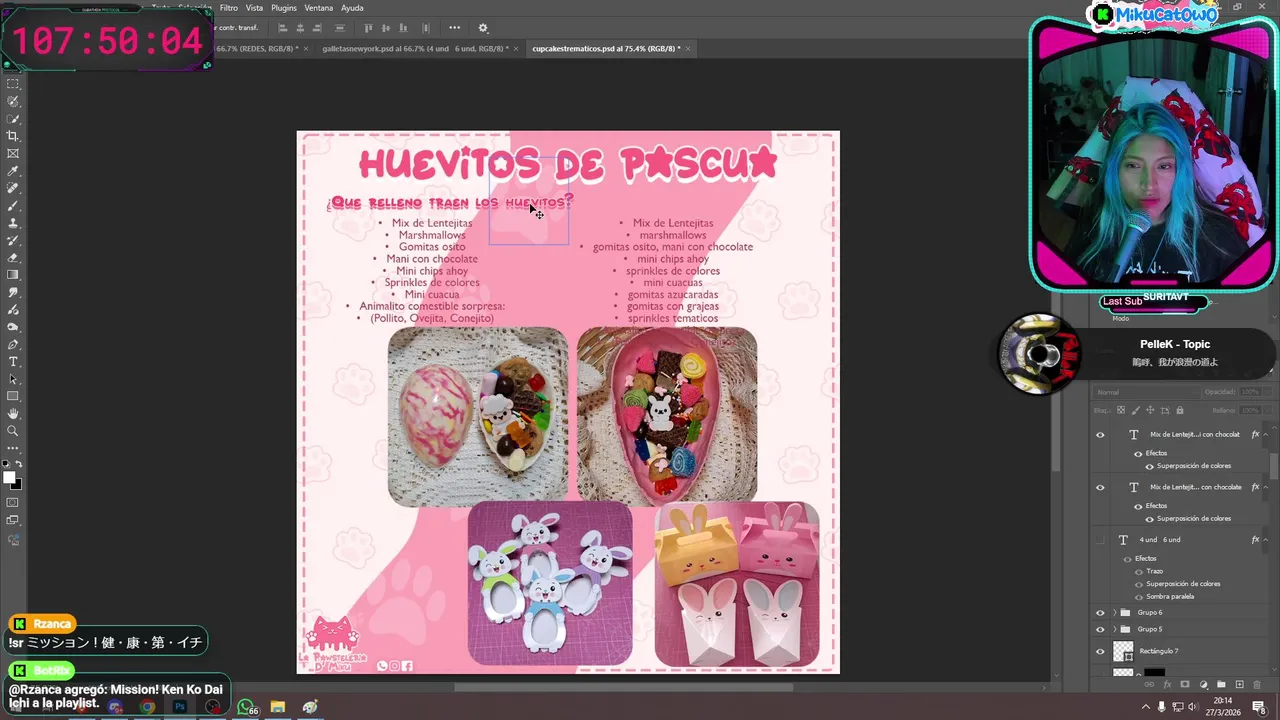The image size is (1280, 720).
Task: Expand the Grupo 5 folder
Action: coord(1114,630)
